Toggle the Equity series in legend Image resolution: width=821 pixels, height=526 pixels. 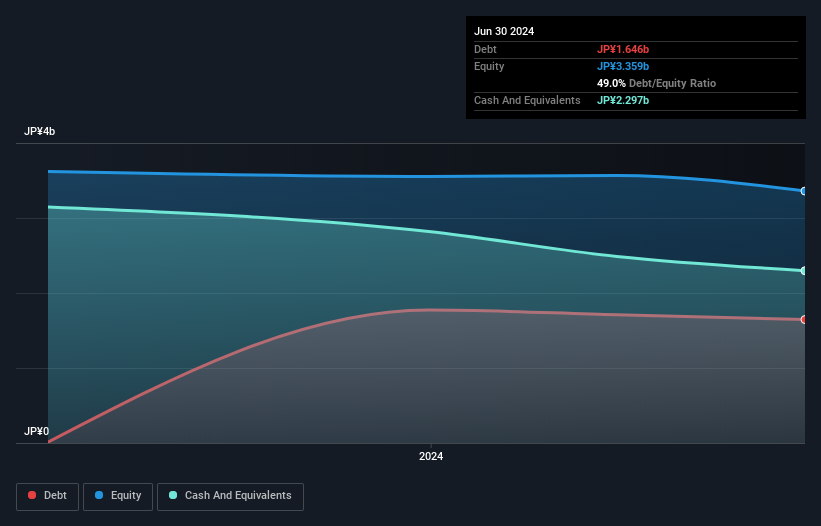pos(118,496)
